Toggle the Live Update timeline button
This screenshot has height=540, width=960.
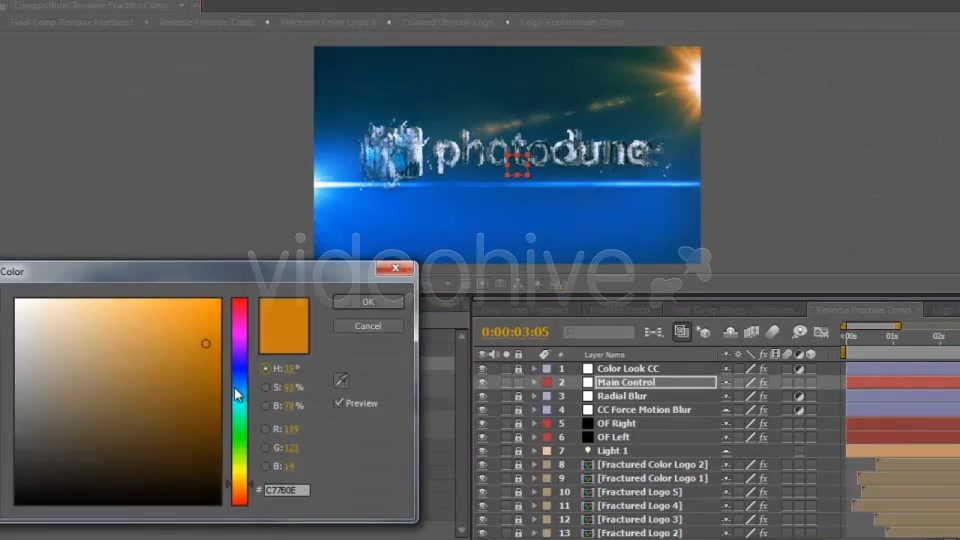tap(681, 332)
